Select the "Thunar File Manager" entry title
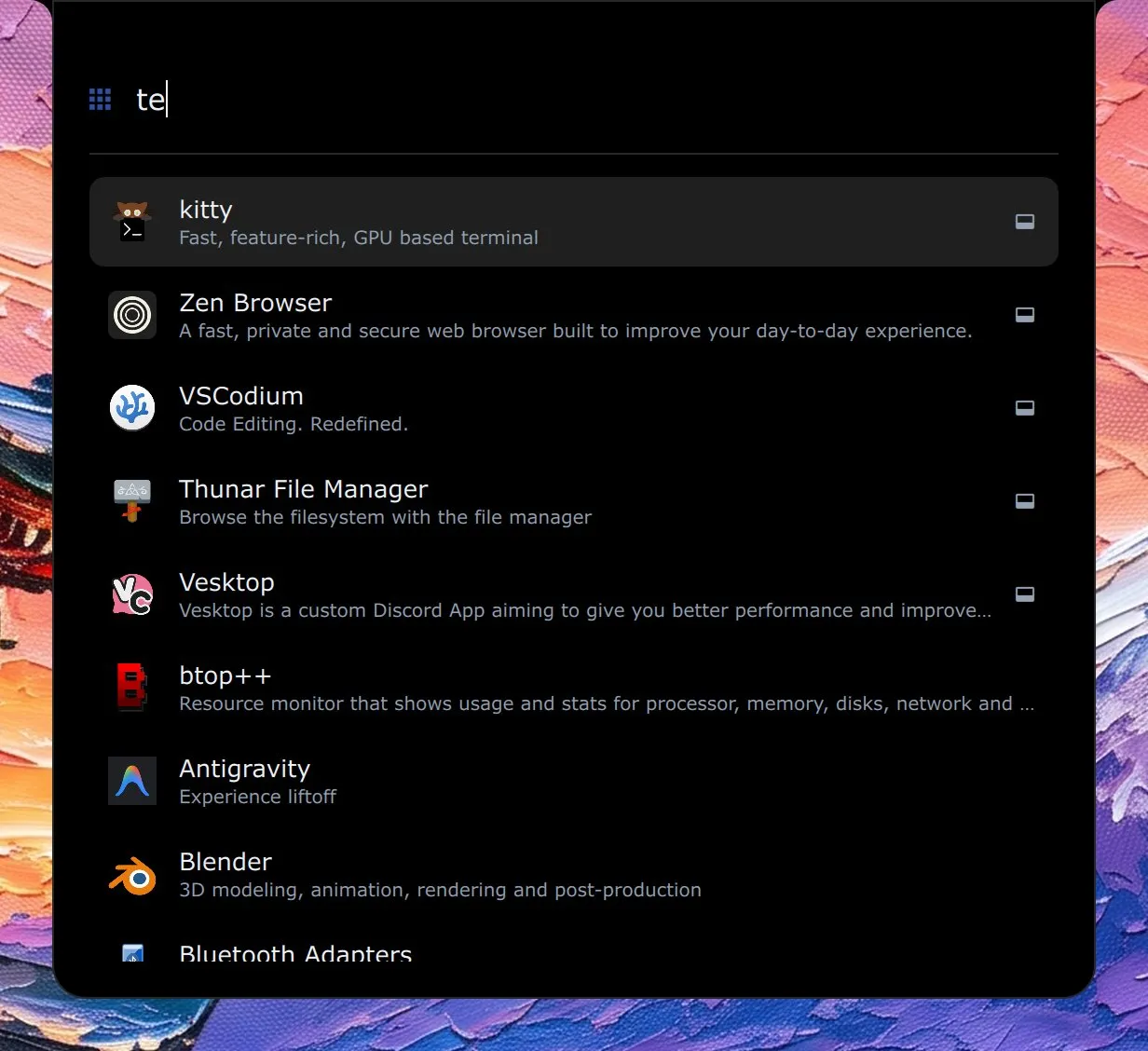1148x1051 pixels. (304, 489)
